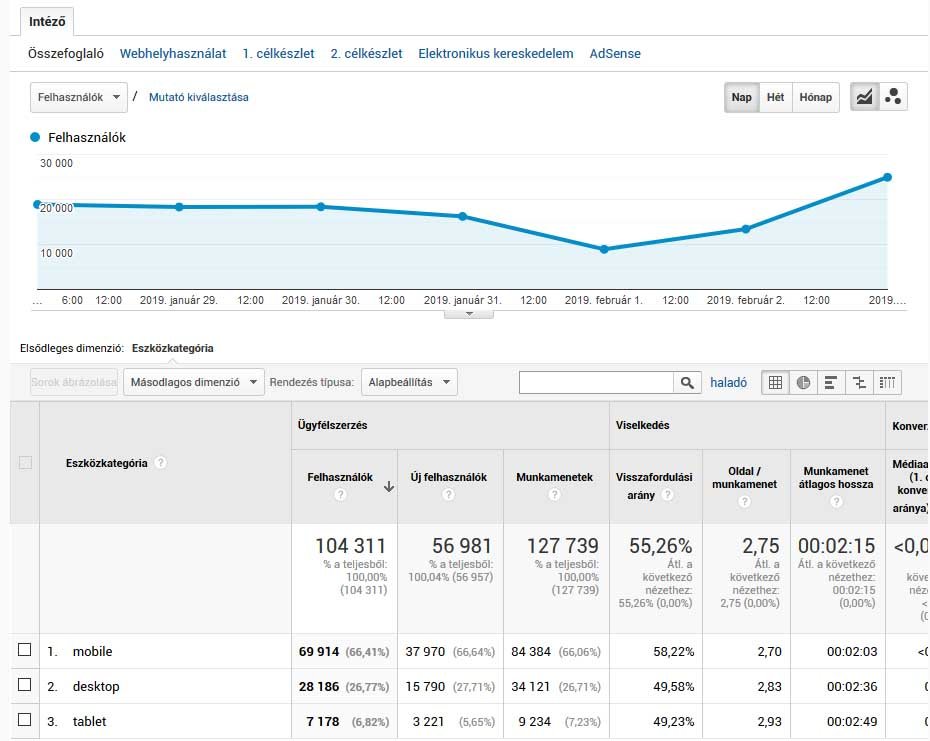Switch to the pie chart view
Image resolution: width=930 pixels, height=741 pixels.
(x=803, y=382)
